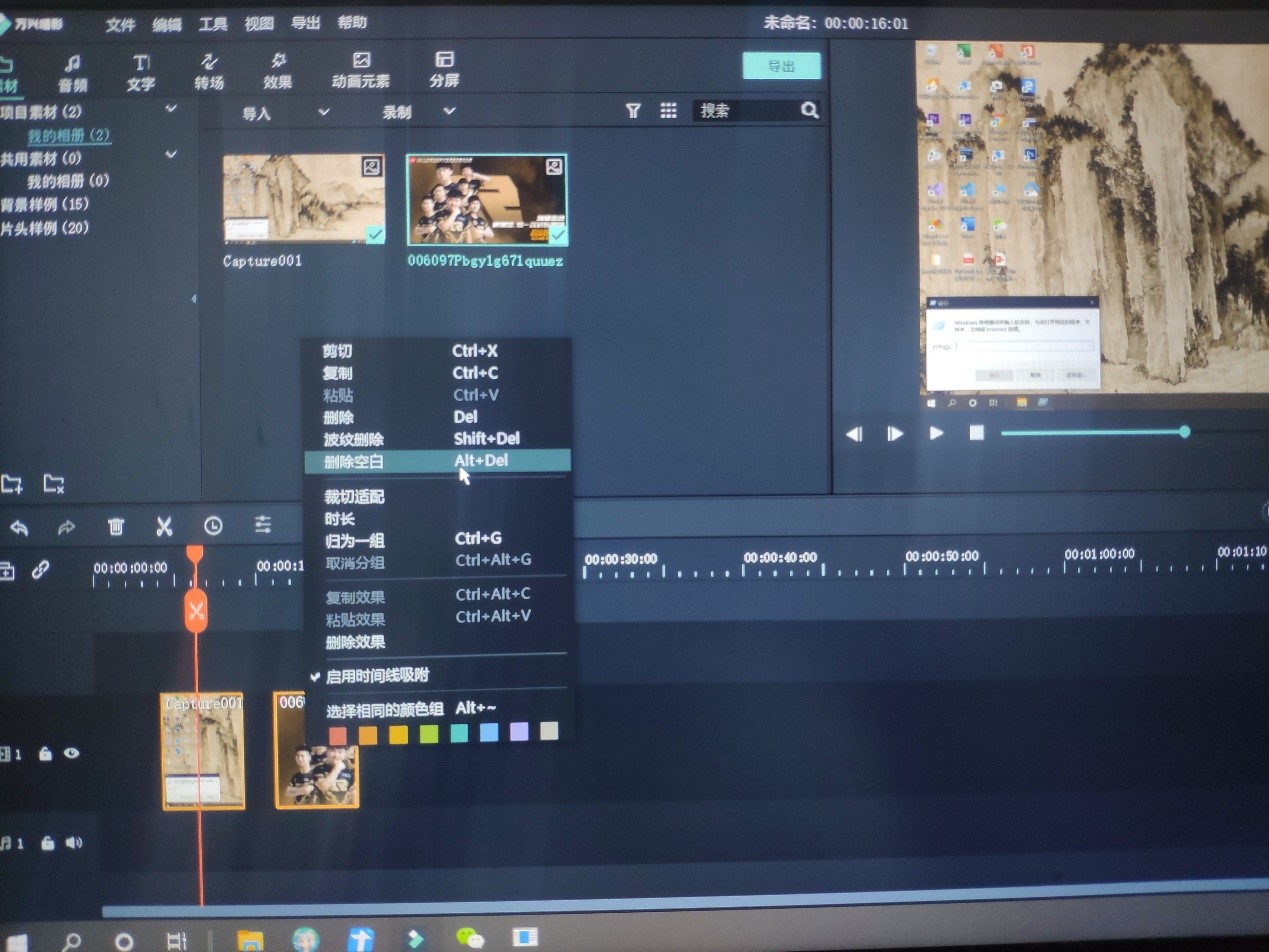
Task: Collapse the 项目素材 tree section
Action: [171, 109]
